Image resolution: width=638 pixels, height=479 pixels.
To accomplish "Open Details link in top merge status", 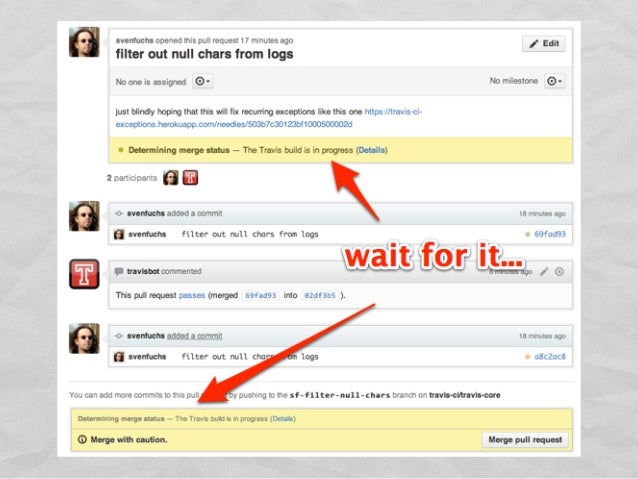I will [x=371, y=150].
